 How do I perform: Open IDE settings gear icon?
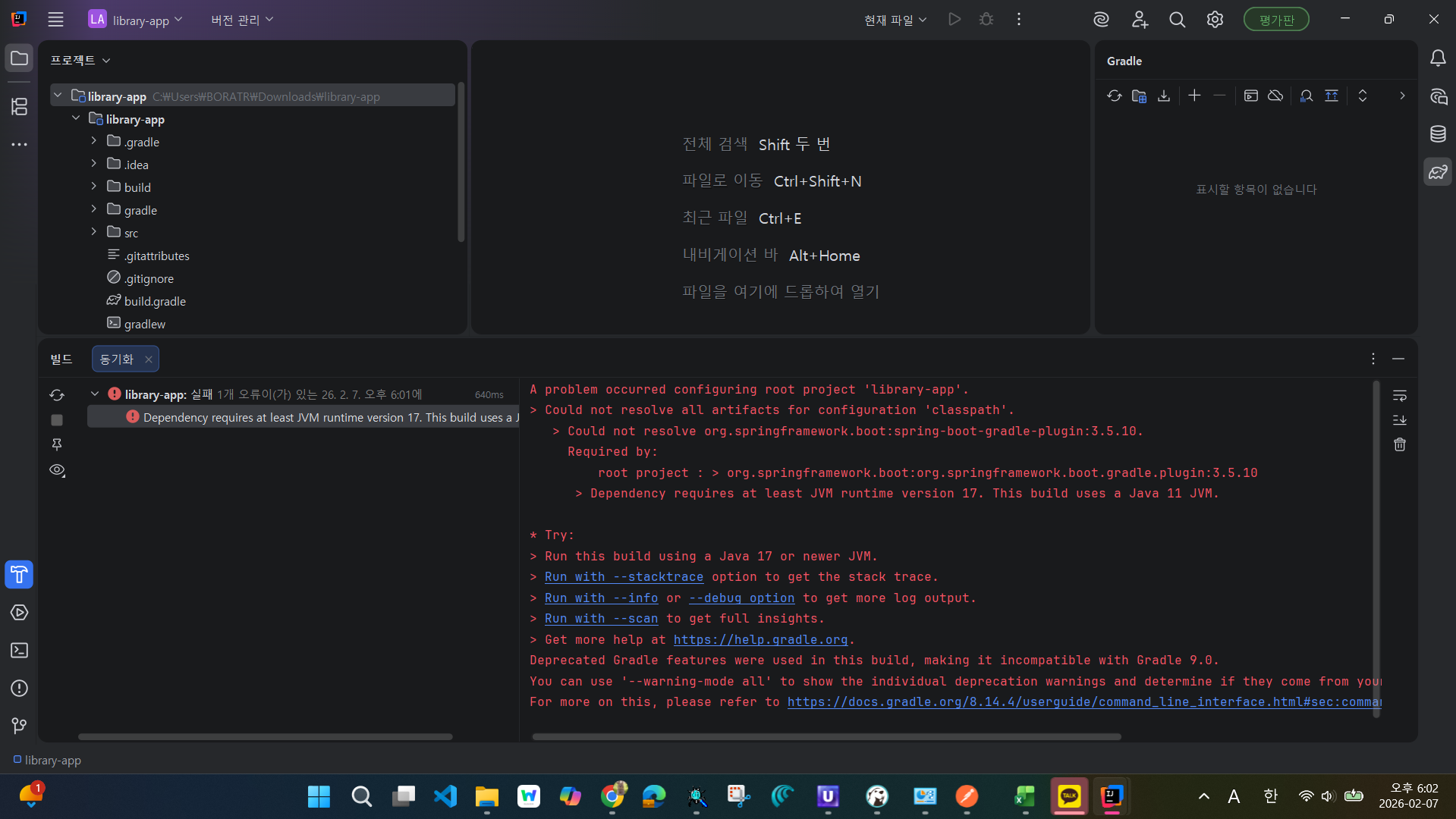pyautogui.click(x=1215, y=20)
